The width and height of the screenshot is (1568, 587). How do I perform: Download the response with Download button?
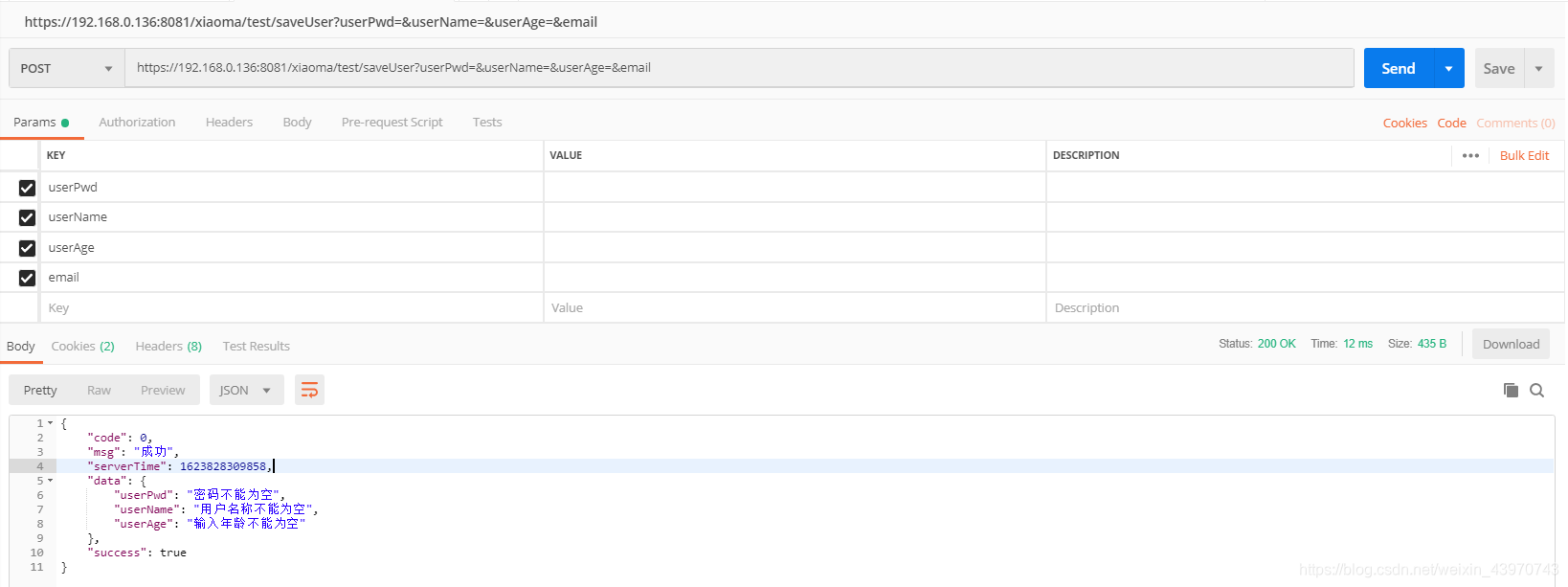click(x=1511, y=344)
